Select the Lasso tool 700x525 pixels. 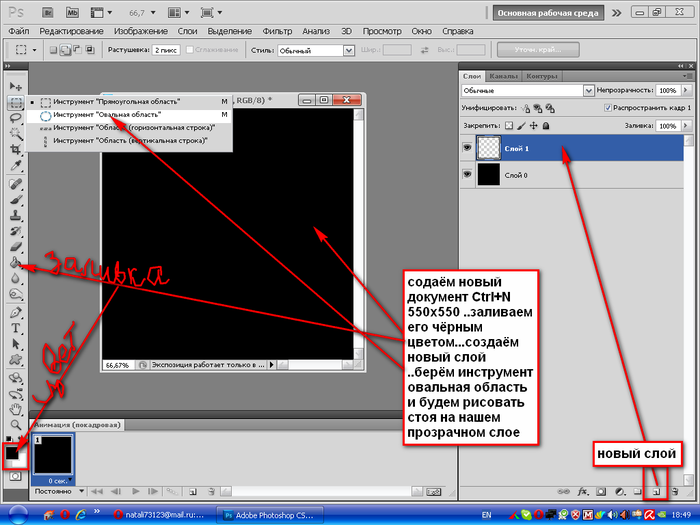(x=16, y=117)
